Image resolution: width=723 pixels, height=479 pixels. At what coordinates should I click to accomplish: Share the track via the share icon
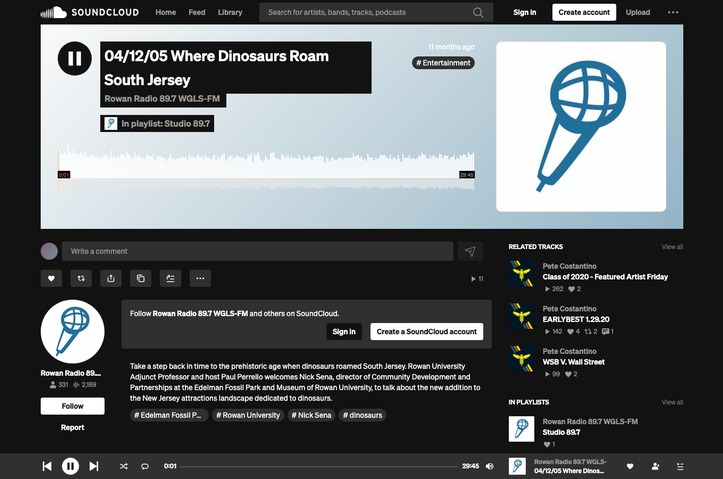click(111, 278)
